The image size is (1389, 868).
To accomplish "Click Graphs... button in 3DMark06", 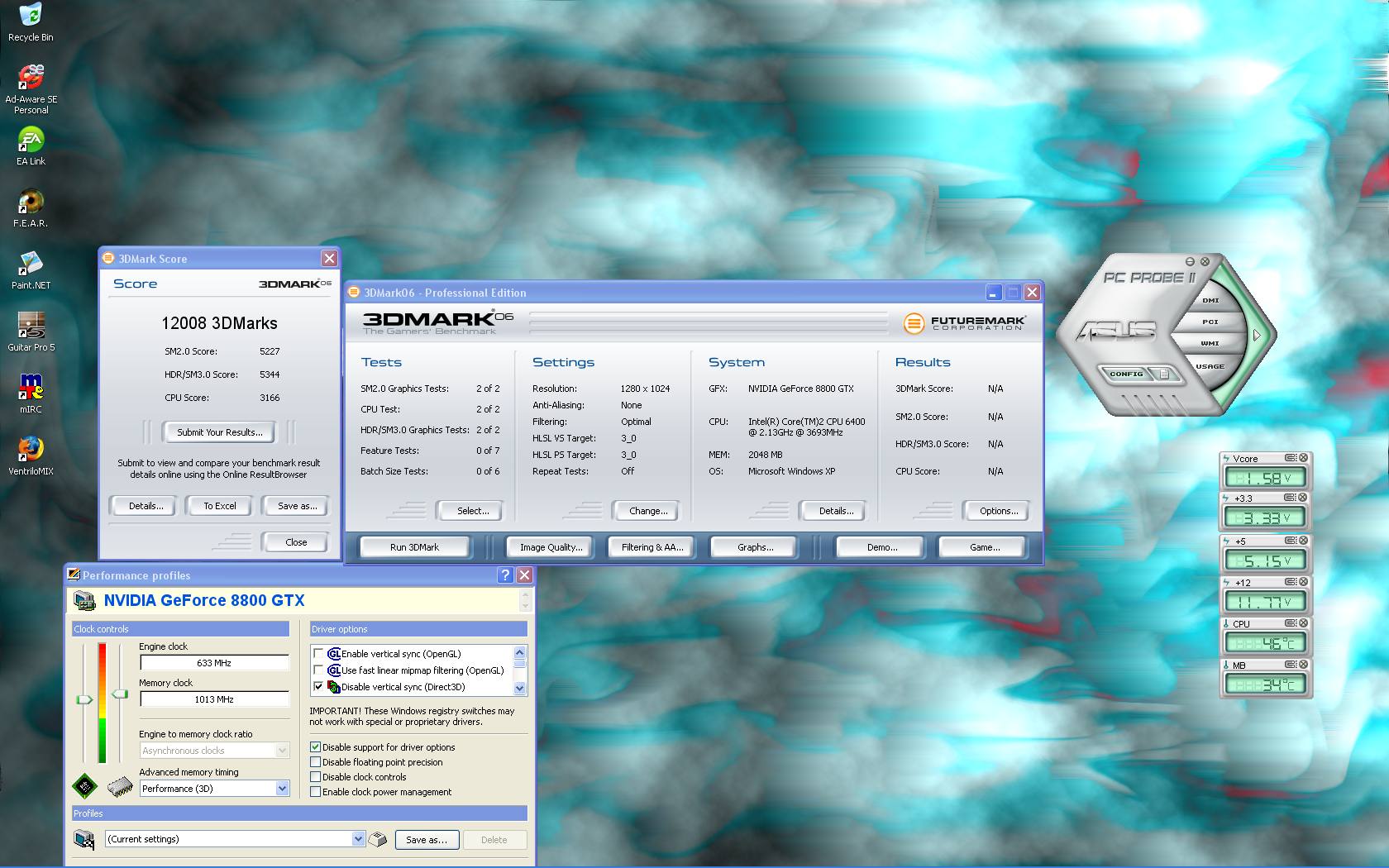I will [755, 547].
